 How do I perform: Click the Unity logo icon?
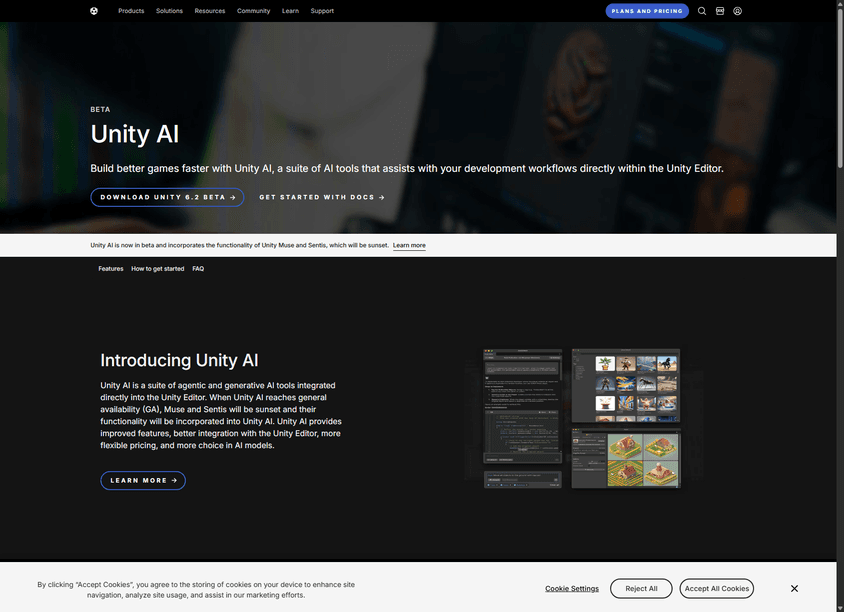click(94, 11)
